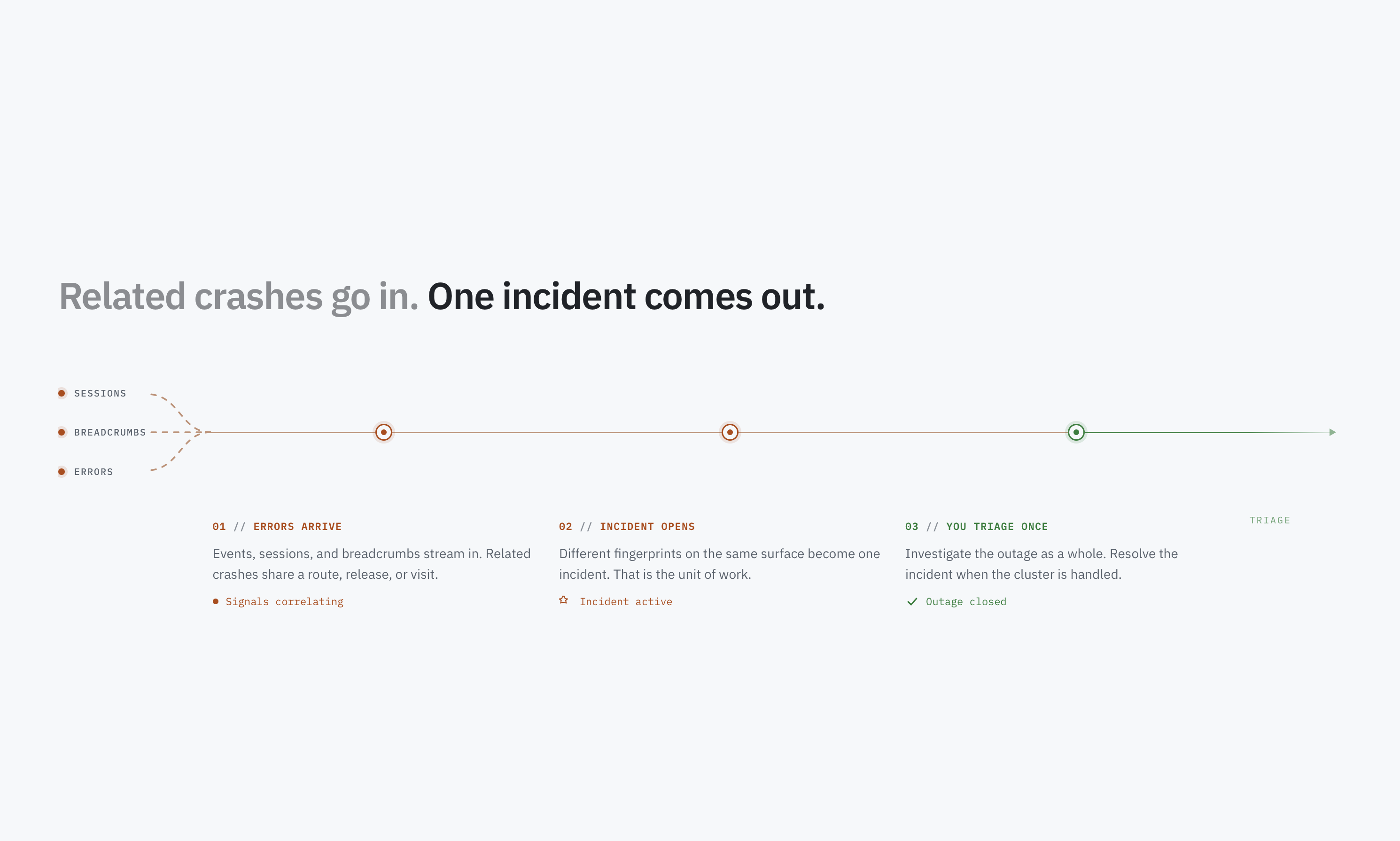
Task: Click the dot beside Signals correlating
Action: coord(215,601)
